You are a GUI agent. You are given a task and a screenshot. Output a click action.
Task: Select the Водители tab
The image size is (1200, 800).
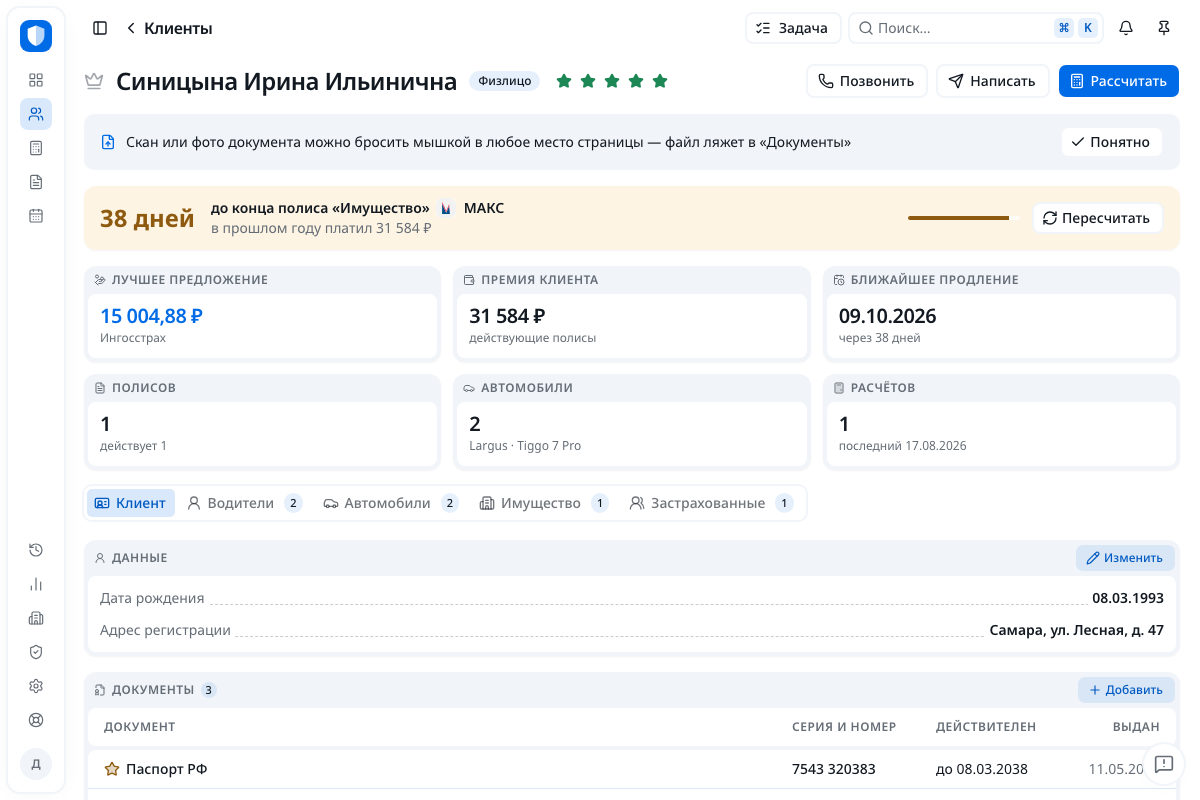click(x=244, y=503)
